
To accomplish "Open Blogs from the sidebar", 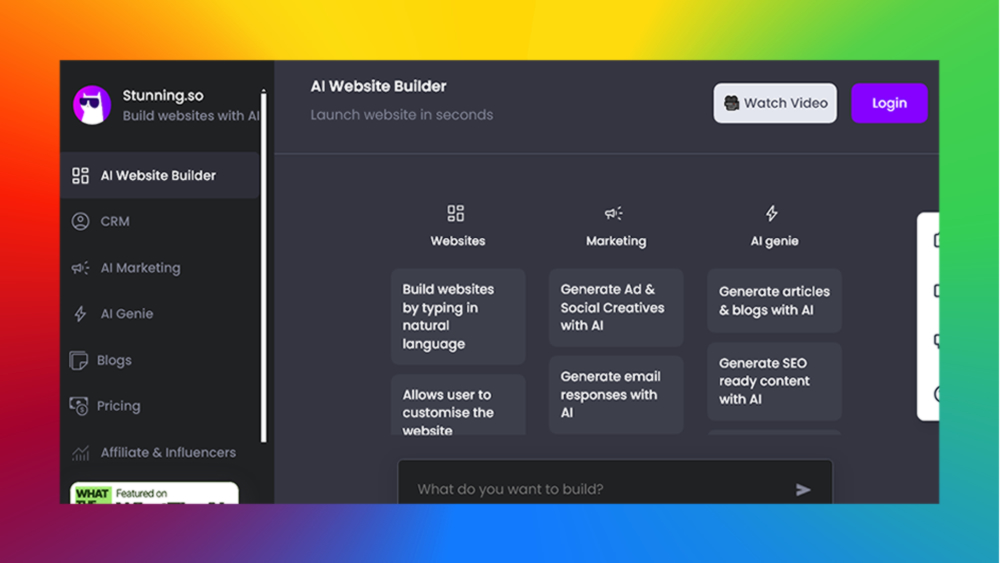I will click(160, 360).
